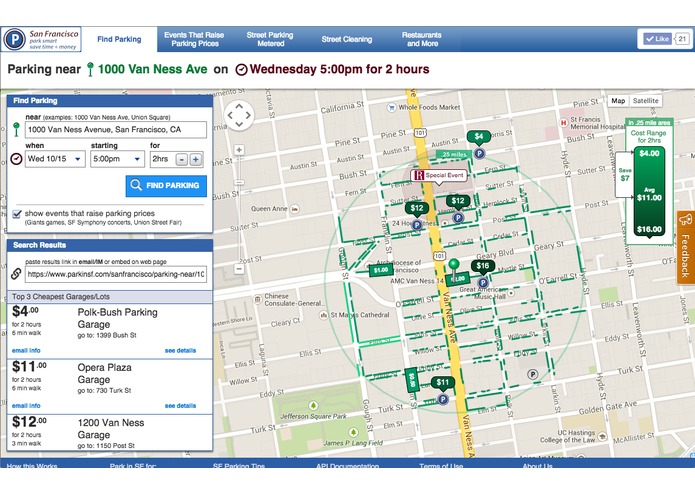This screenshot has width=695, height=494.
Task: See details for Opera Plaza Garage
Action: point(180,405)
